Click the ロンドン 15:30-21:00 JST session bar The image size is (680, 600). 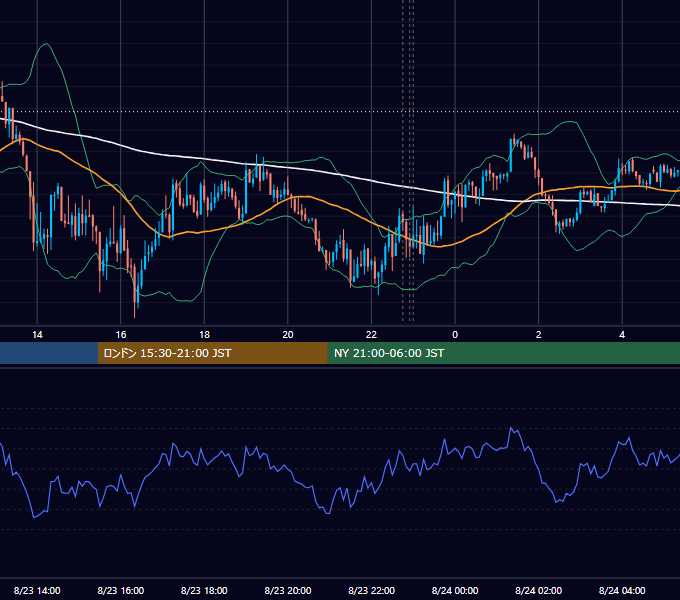pos(212,353)
